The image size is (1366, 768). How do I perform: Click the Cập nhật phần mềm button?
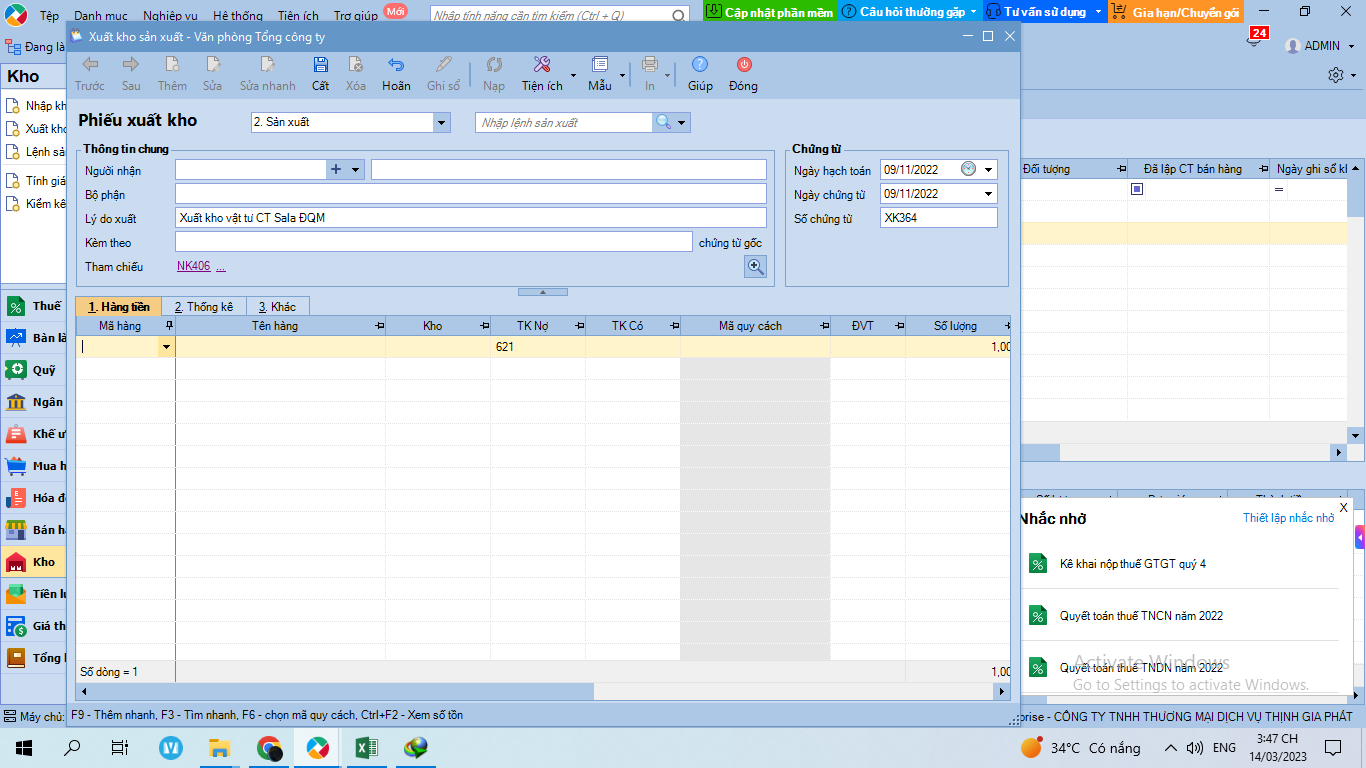[769, 12]
